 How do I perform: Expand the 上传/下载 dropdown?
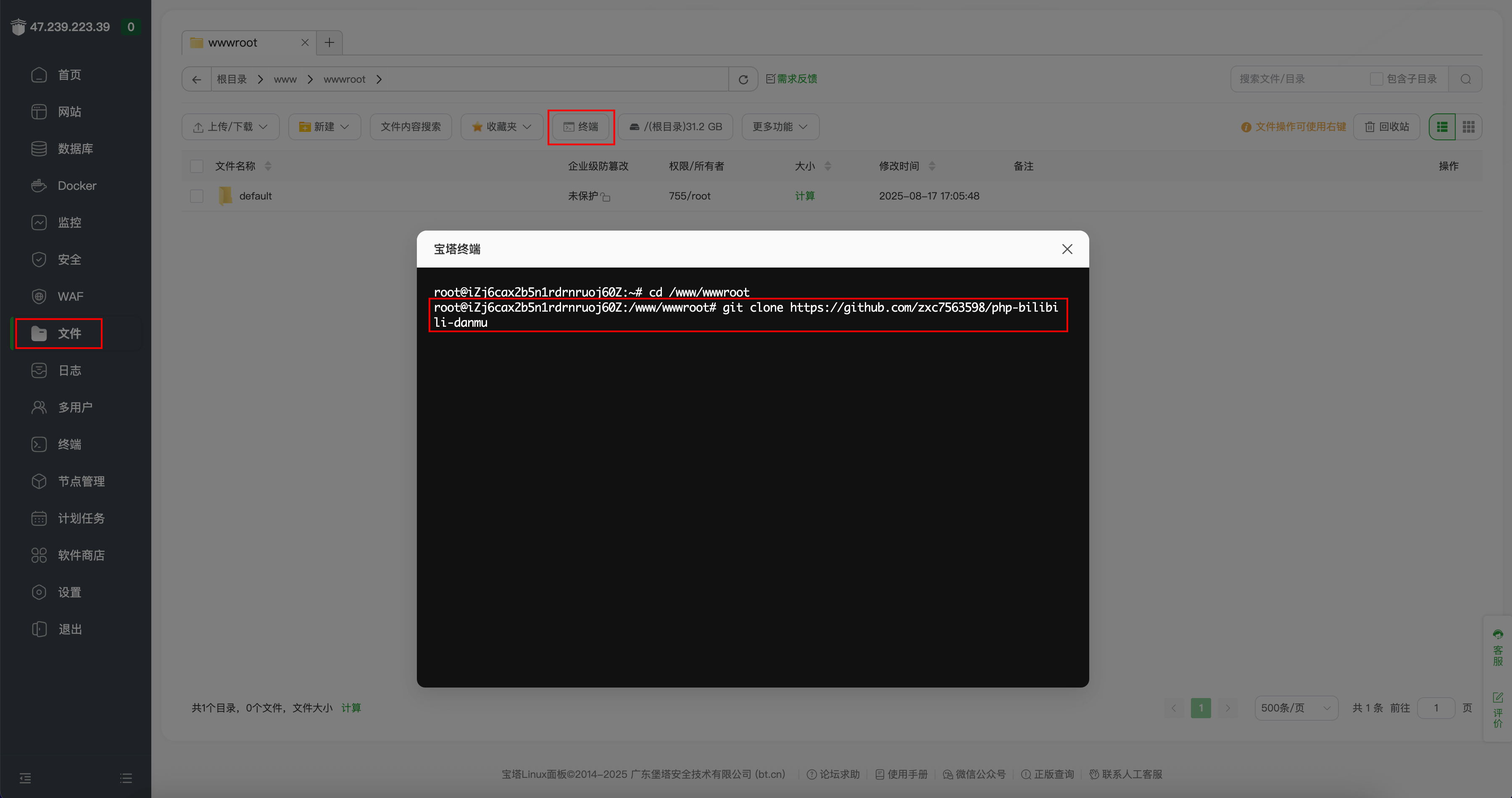point(230,127)
